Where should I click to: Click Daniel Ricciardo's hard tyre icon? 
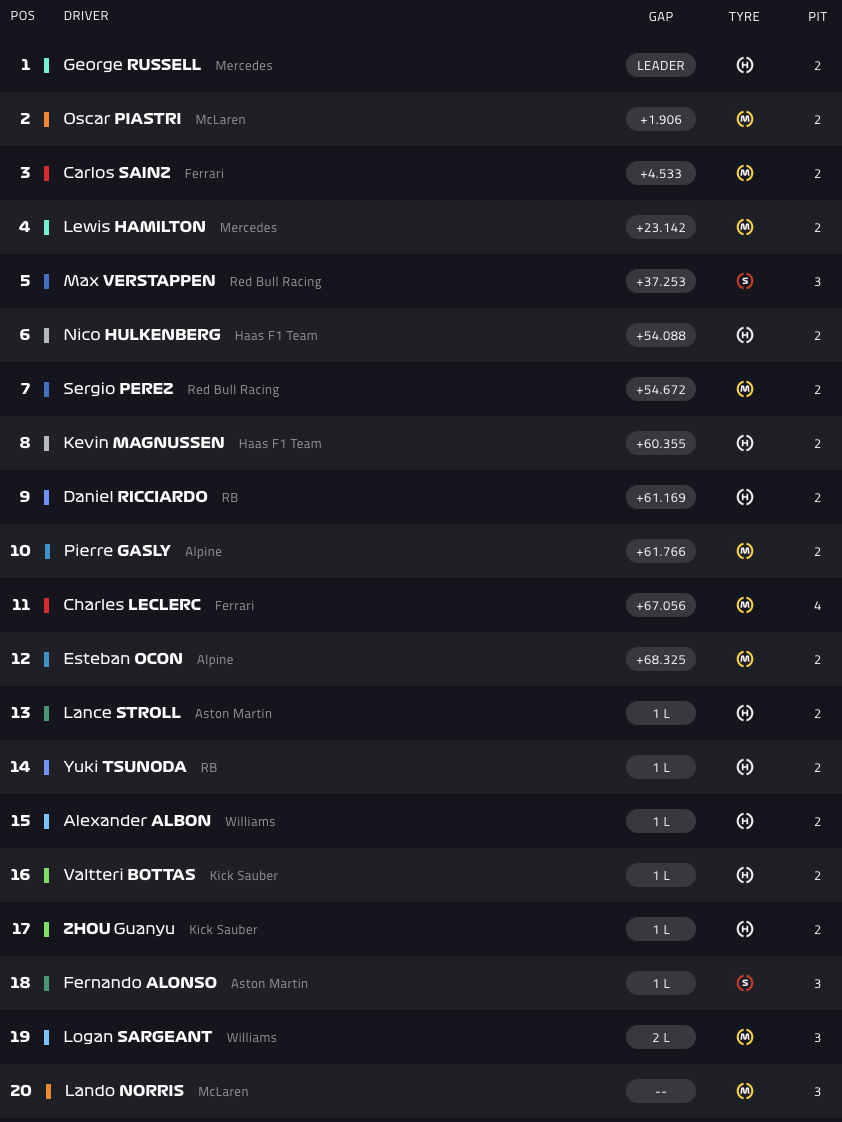(x=744, y=497)
